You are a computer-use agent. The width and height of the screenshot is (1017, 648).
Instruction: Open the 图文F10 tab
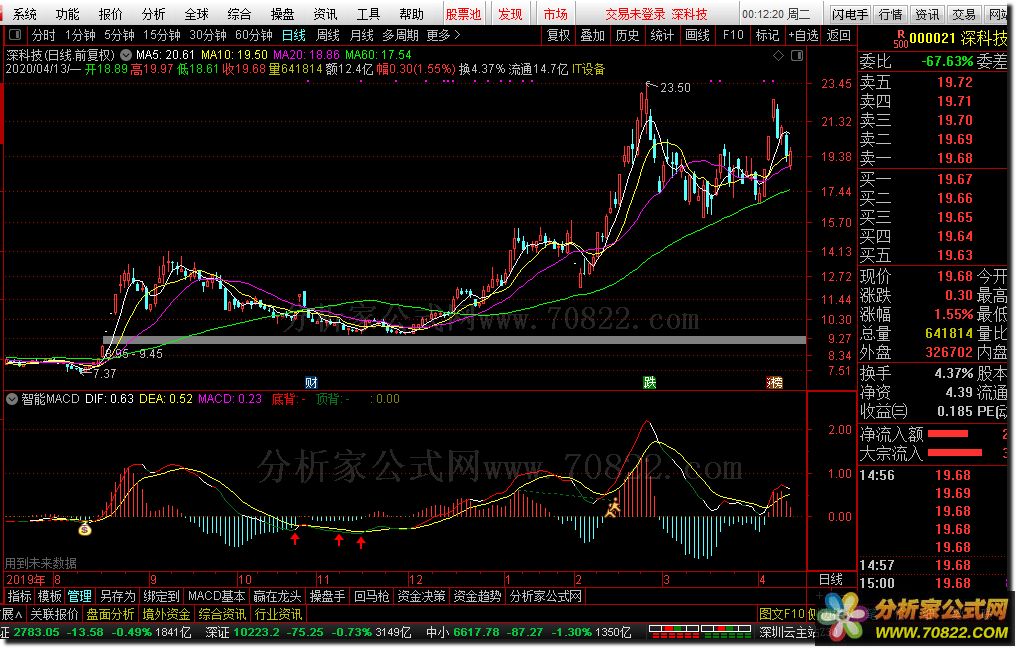[782, 614]
